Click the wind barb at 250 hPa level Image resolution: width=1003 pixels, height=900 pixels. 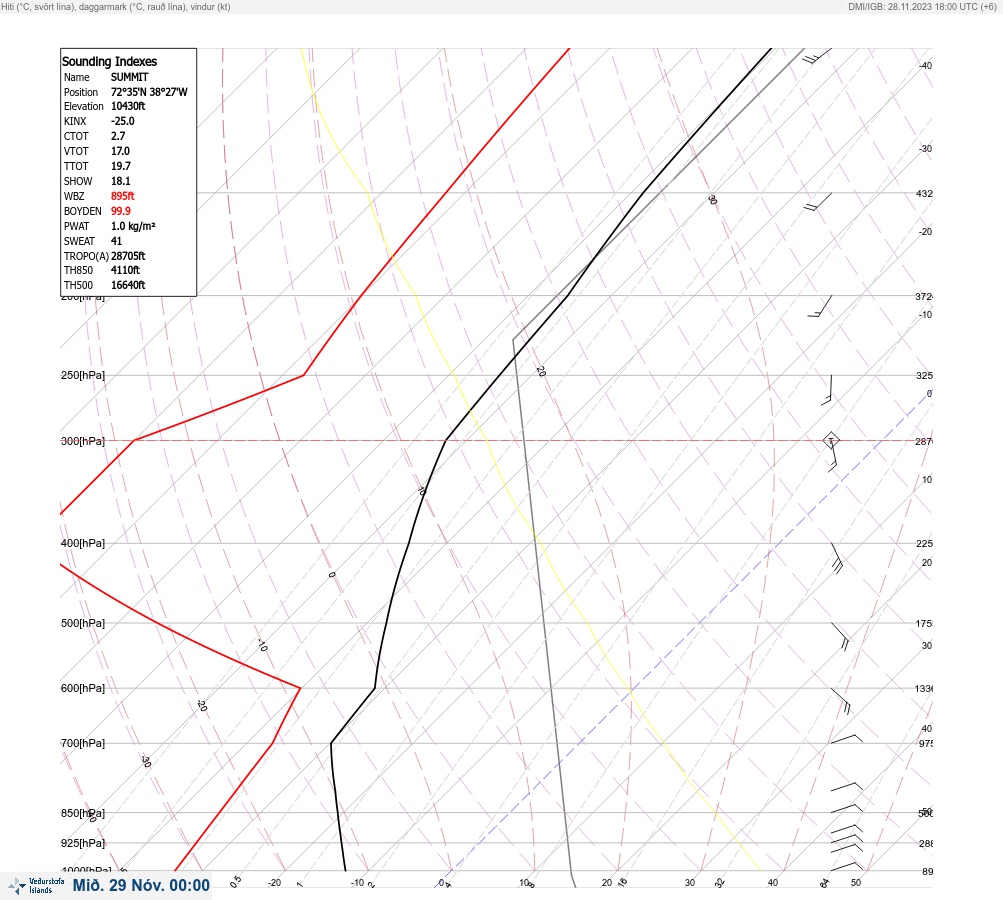(827, 390)
